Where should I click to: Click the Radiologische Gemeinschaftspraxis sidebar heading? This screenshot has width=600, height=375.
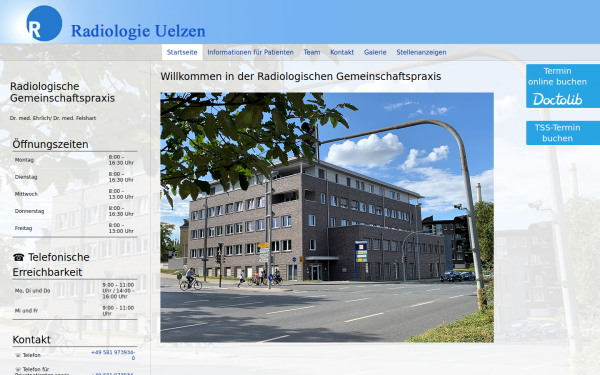tap(62, 92)
